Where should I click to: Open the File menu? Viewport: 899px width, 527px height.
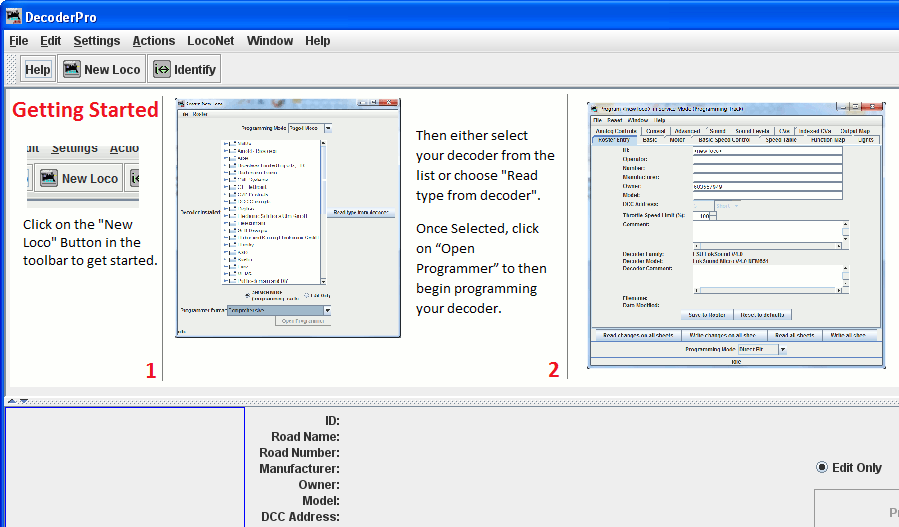click(x=19, y=41)
